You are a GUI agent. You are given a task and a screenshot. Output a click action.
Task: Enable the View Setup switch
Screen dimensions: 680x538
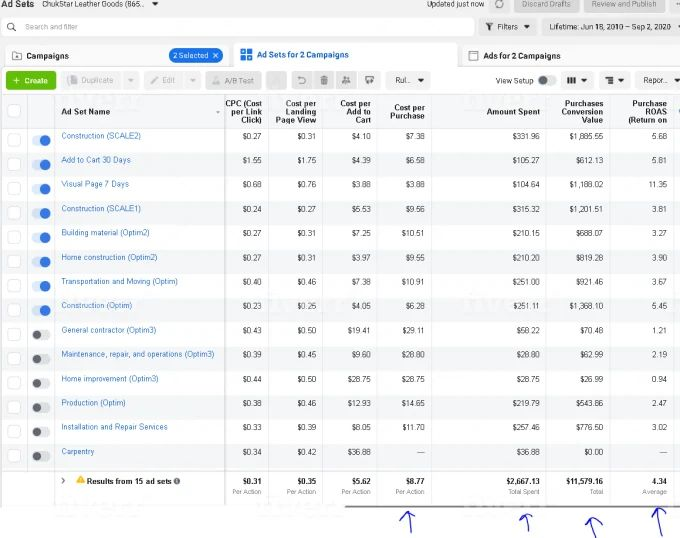coord(546,80)
